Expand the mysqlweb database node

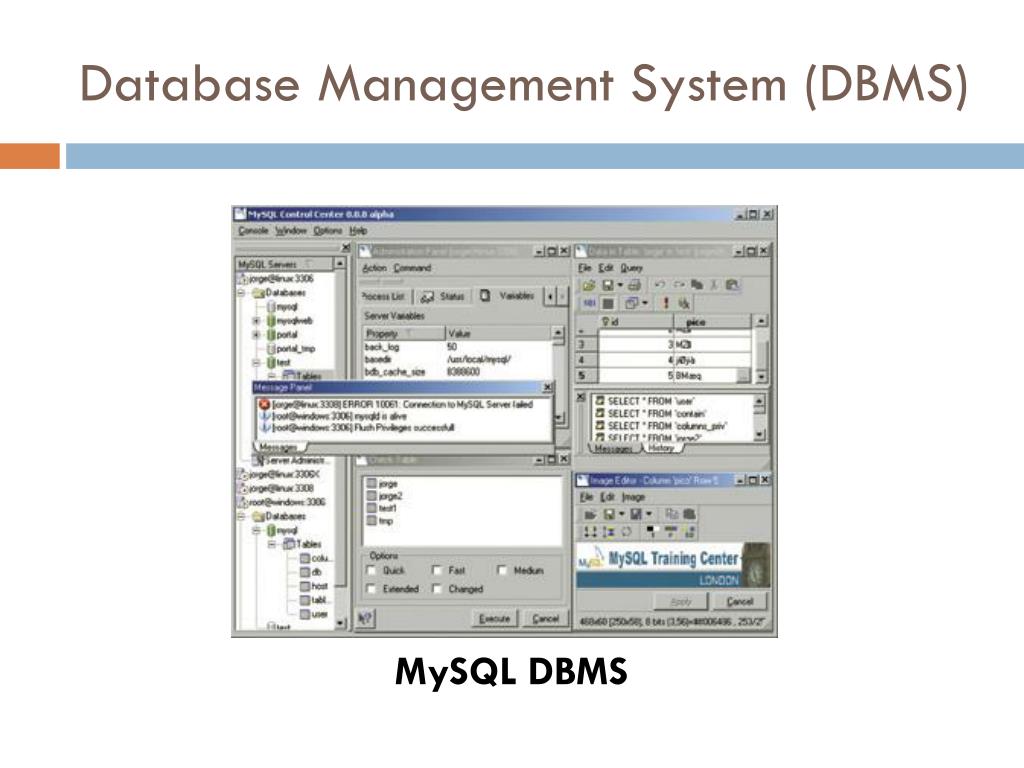point(257,321)
